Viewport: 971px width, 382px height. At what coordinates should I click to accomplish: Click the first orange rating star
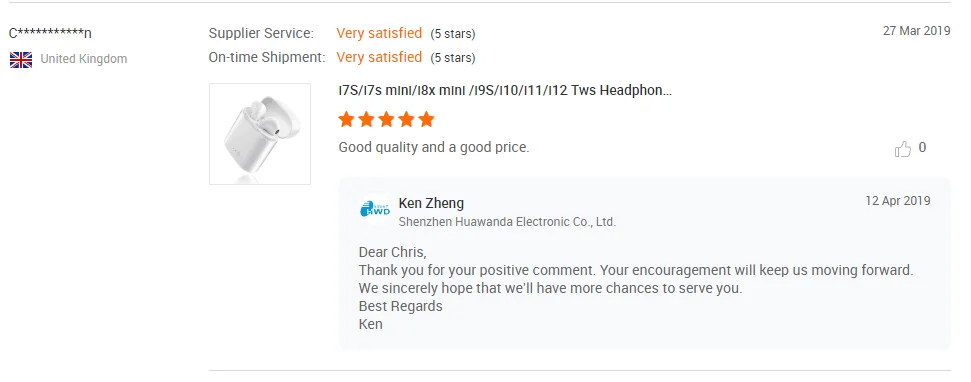pos(347,119)
